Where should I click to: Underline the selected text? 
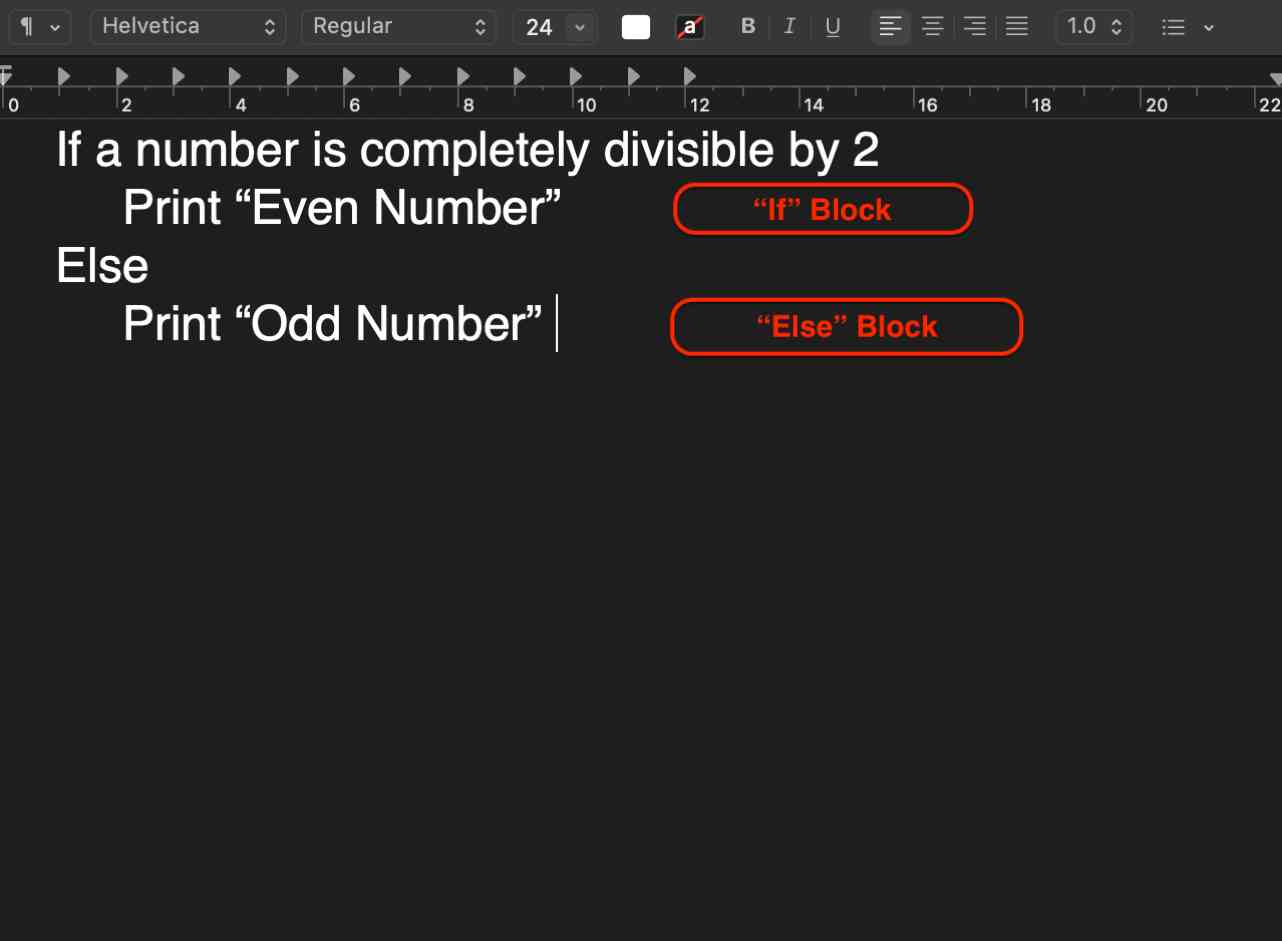(832, 27)
